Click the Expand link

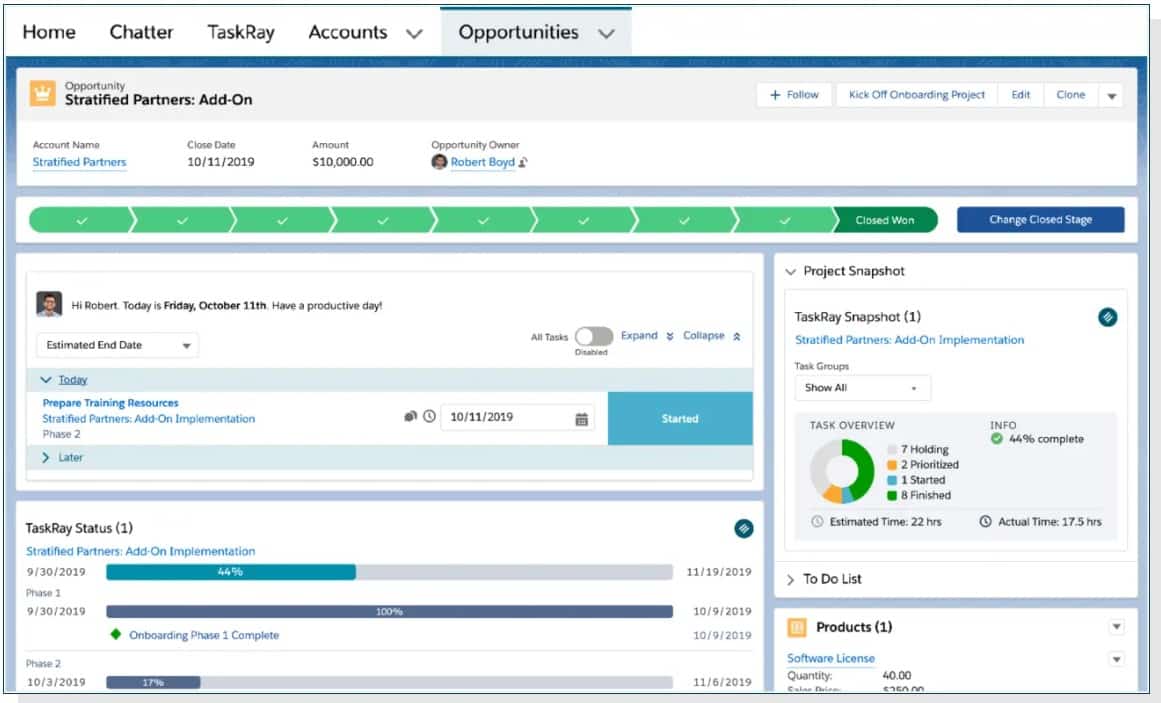[x=639, y=336]
